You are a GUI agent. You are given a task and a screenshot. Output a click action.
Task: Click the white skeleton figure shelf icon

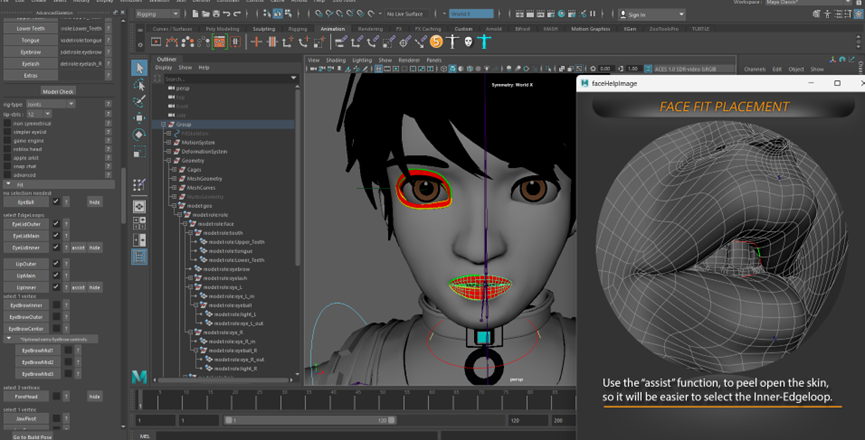452,42
